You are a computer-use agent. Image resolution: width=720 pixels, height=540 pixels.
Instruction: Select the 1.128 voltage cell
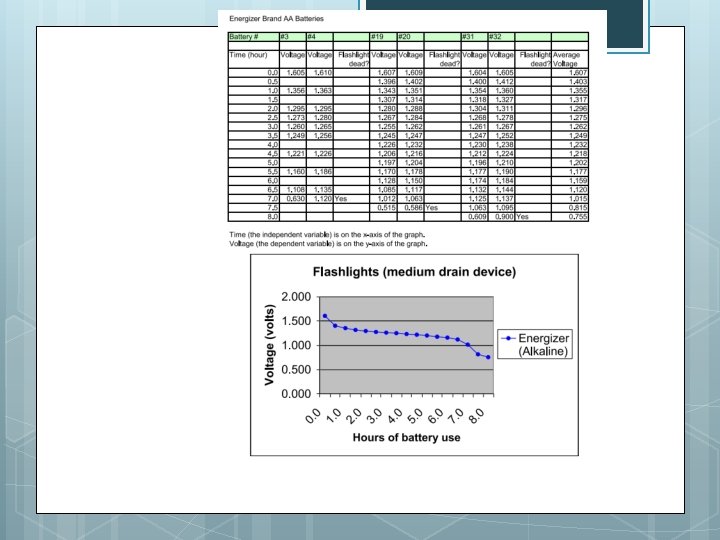(x=383, y=180)
